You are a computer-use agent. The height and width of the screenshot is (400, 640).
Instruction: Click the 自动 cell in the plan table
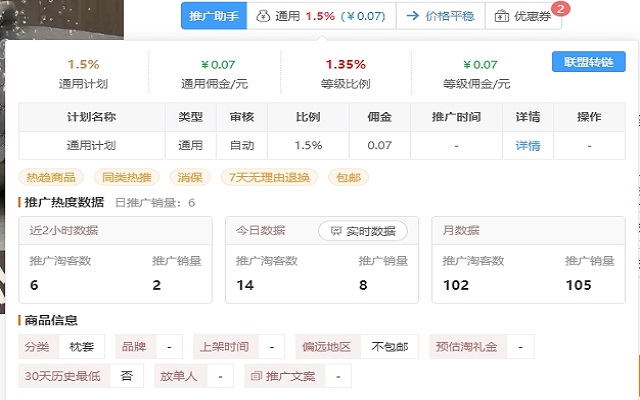point(242,145)
